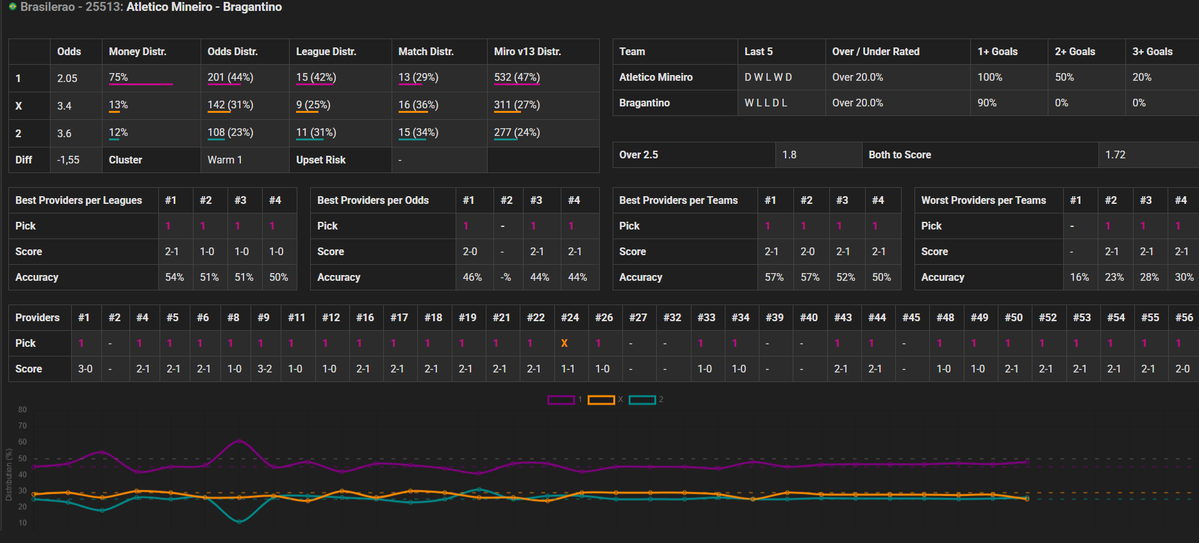Click the 100% value for Atletico 1+ Goals
This screenshot has height=543, width=1199.
point(989,78)
